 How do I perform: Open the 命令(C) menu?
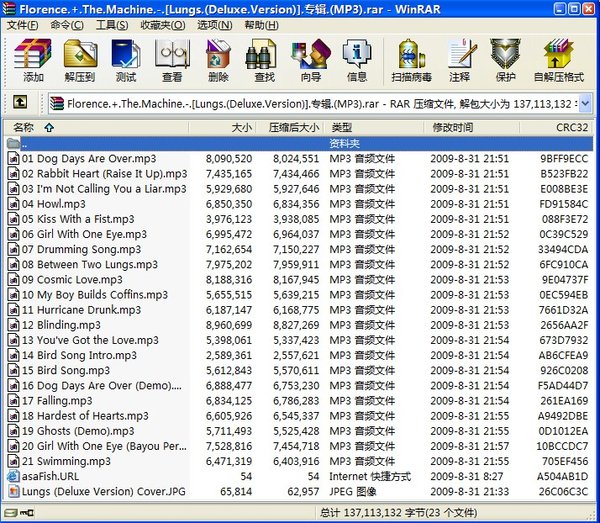click(67, 25)
